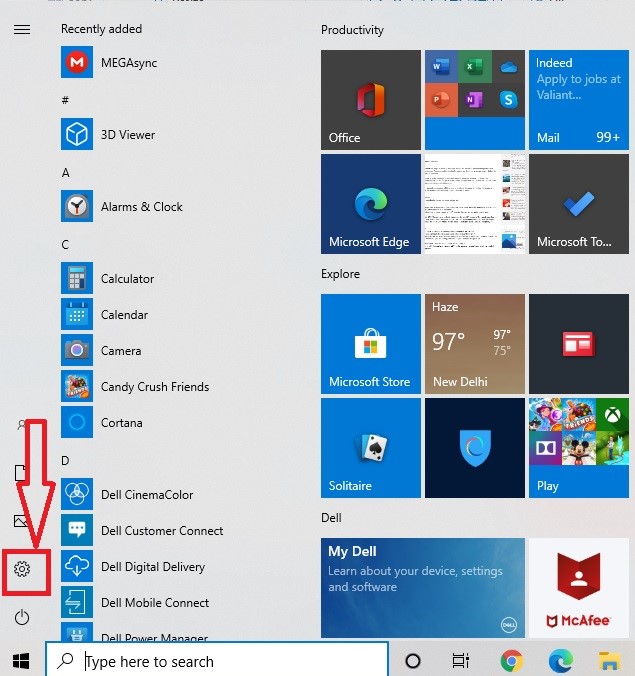Open the red News tile
This screenshot has height=676, width=635.
(x=579, y=344)
